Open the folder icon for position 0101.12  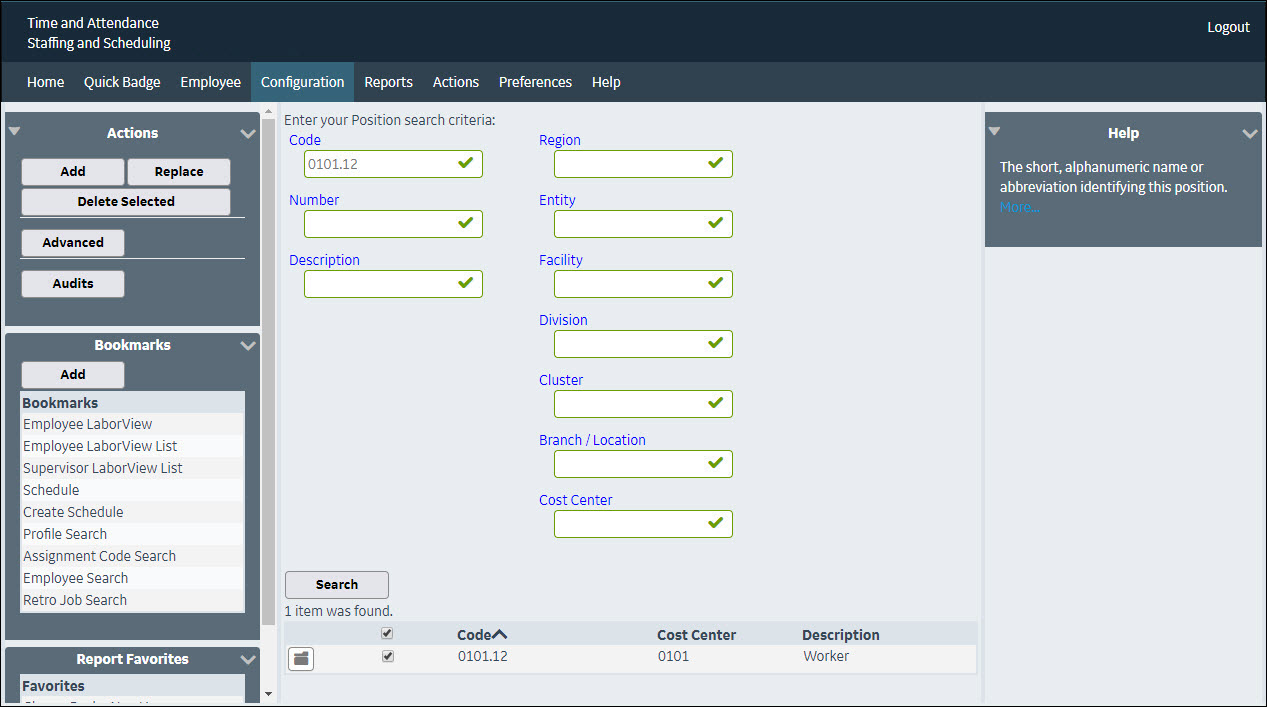[x=300, y=658]
